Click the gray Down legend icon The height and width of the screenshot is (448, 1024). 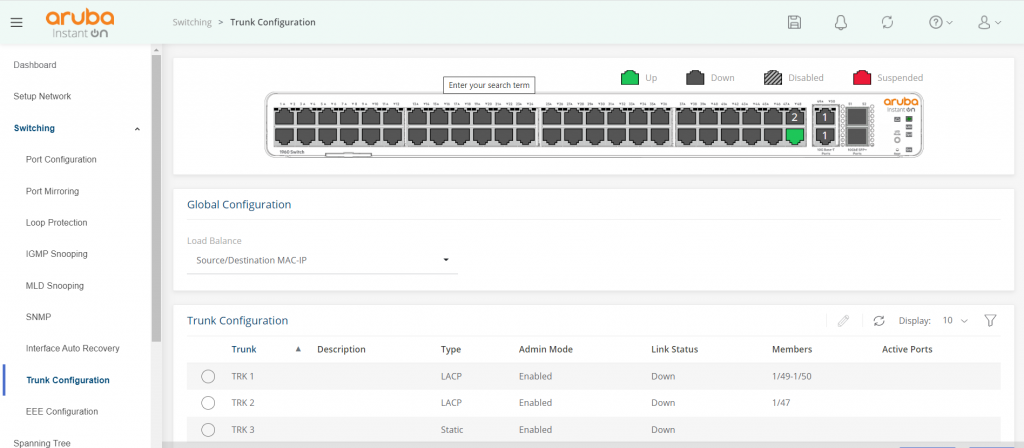click(x=695, y=78)
